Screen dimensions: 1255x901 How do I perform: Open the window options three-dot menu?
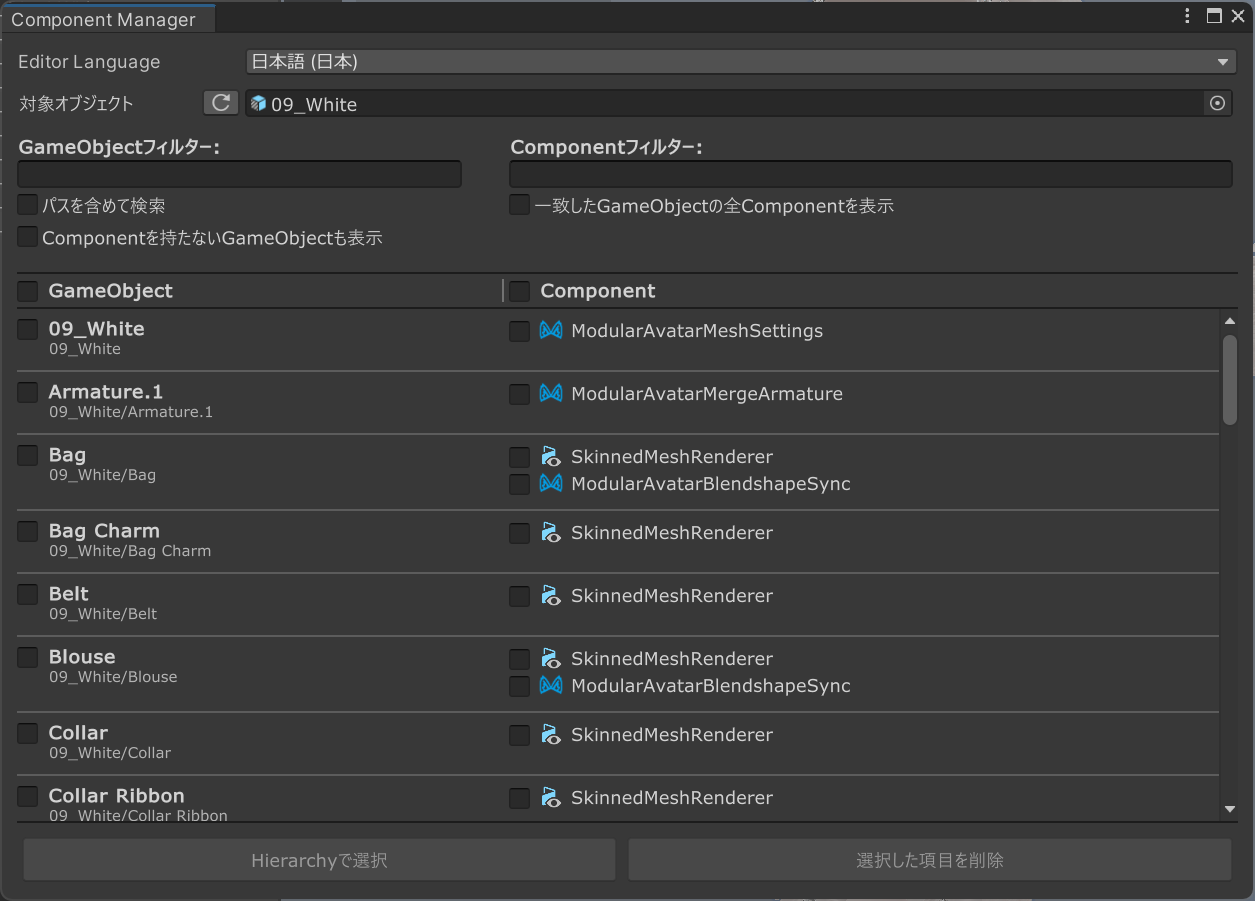click(1187, 16)
